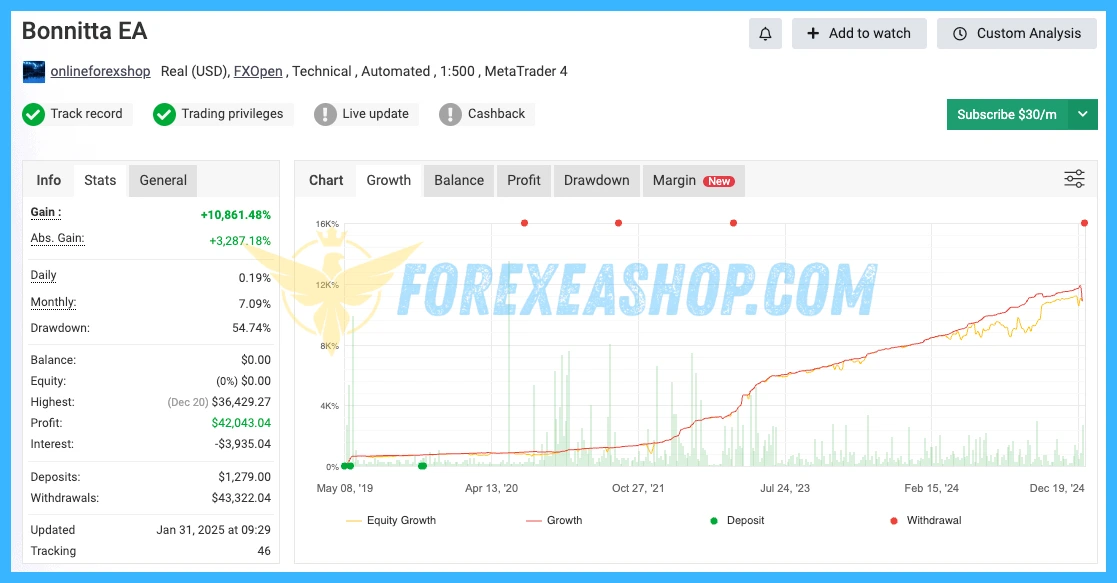Click the Live update warning icon

point(325,114)
